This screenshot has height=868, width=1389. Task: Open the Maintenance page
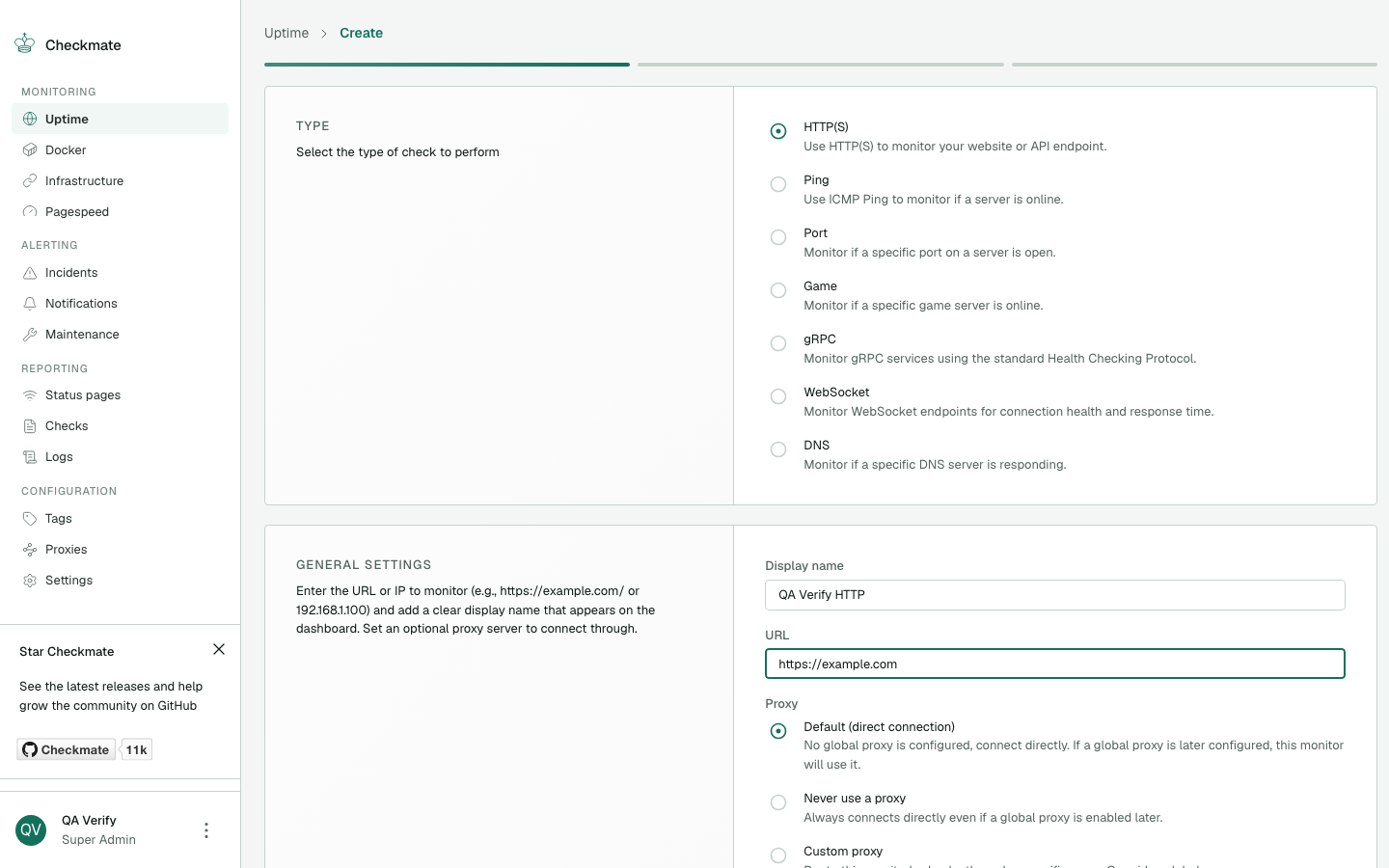point(120,334)
